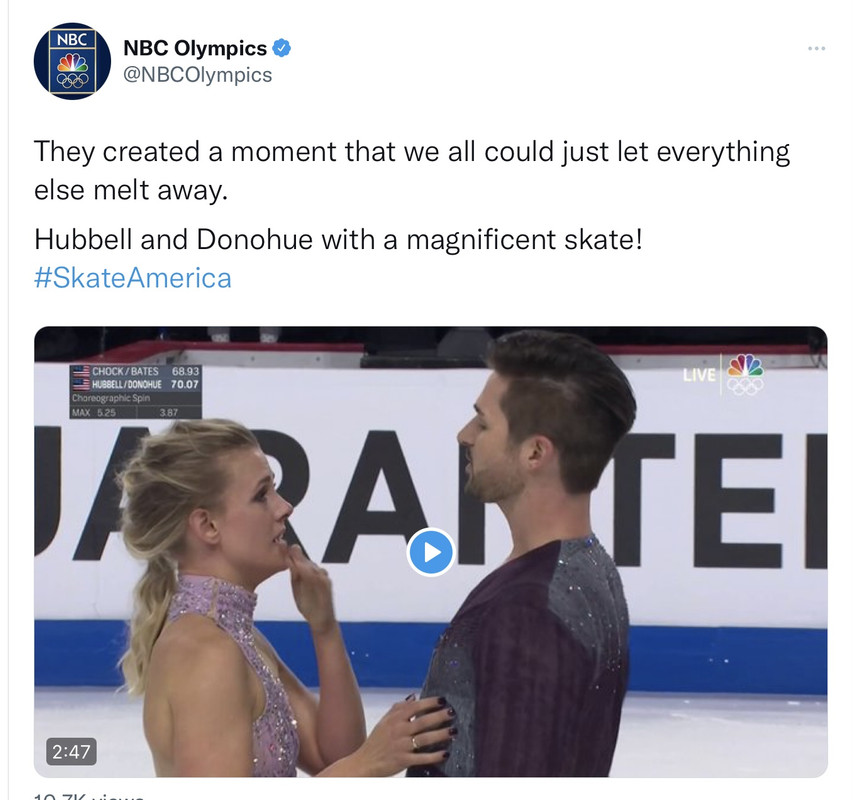This screenshot has height=800, width=853.
Task: Select the Hubbell/Donohue 70.07 score row
Action: point(136,385)
